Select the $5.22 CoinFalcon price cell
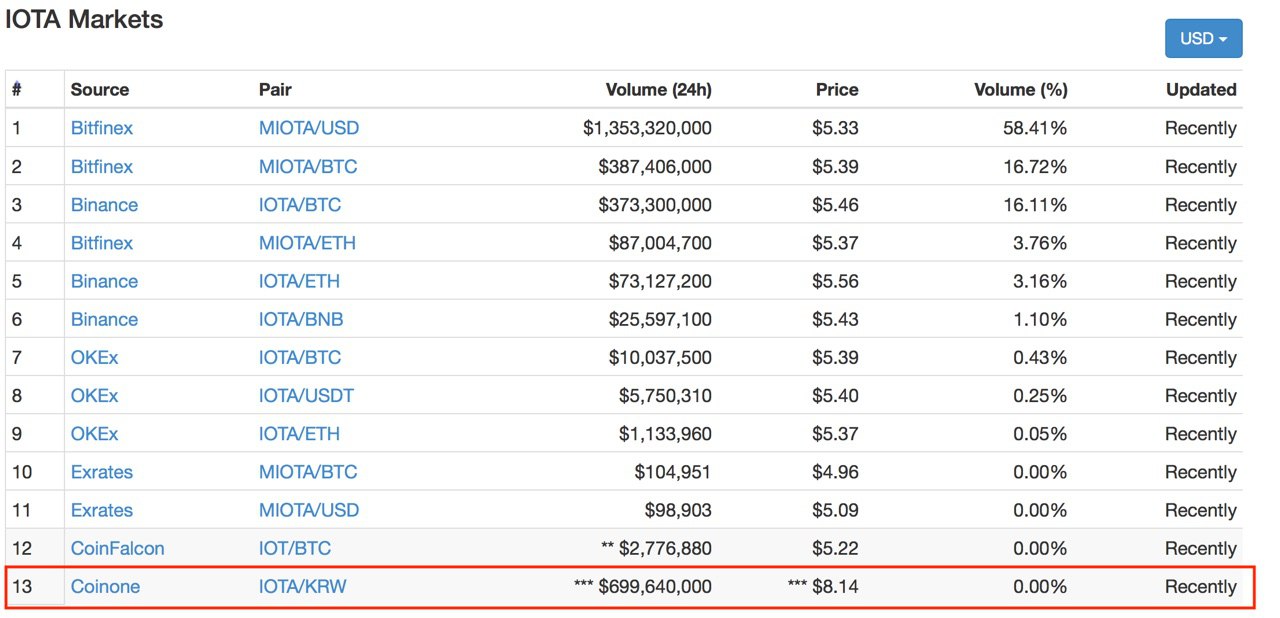Screen dimensions: 1280x618 click(836, 548)
